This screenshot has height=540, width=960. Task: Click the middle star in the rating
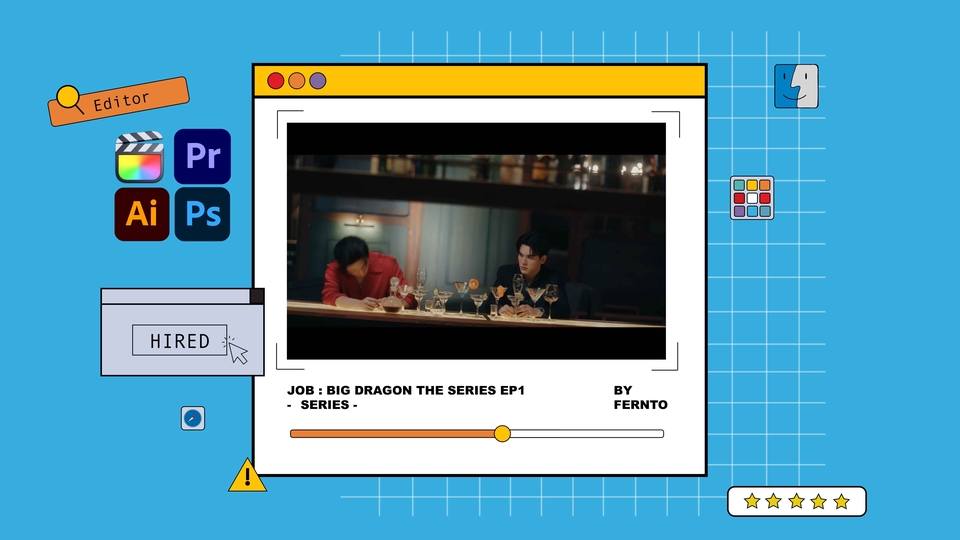pyautogui.click(x=797, y=501)
